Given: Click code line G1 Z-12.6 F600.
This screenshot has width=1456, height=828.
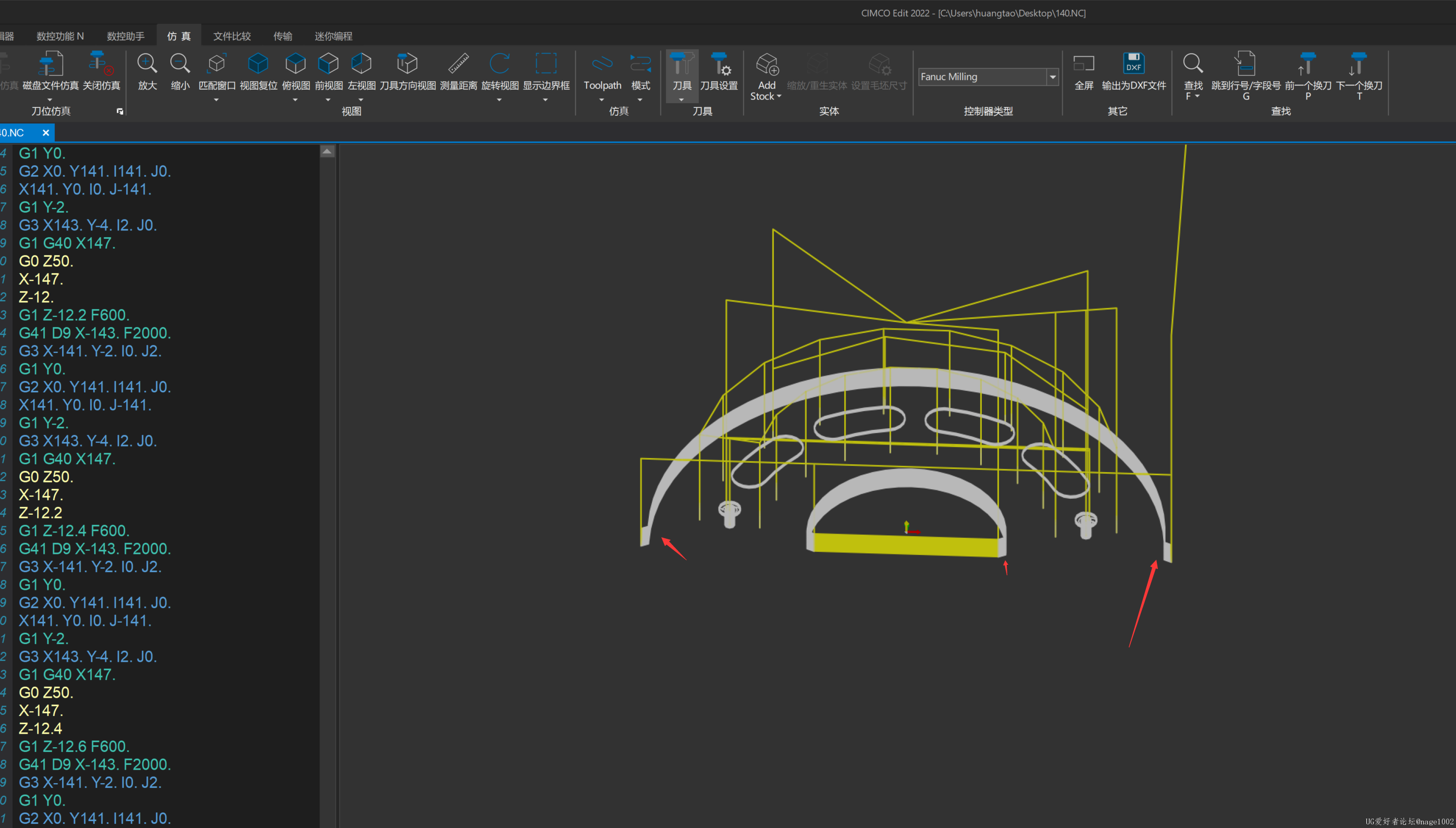Looking at the screenshot, I should 74,746.
